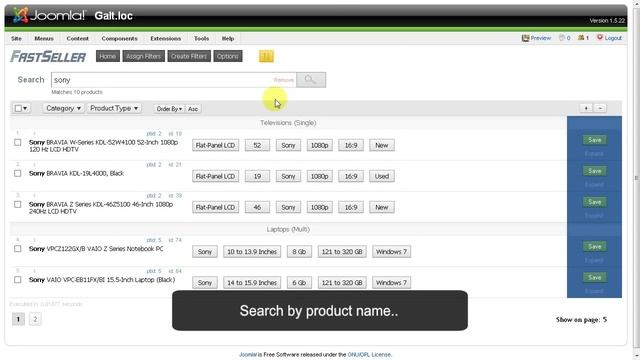Click the current page 1 button
Viewport: 640px width, 360px height.
click(18, 319)
